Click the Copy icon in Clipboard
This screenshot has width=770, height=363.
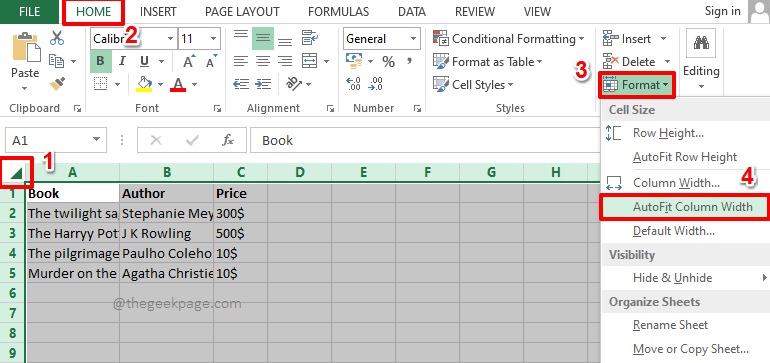[57, 61]
